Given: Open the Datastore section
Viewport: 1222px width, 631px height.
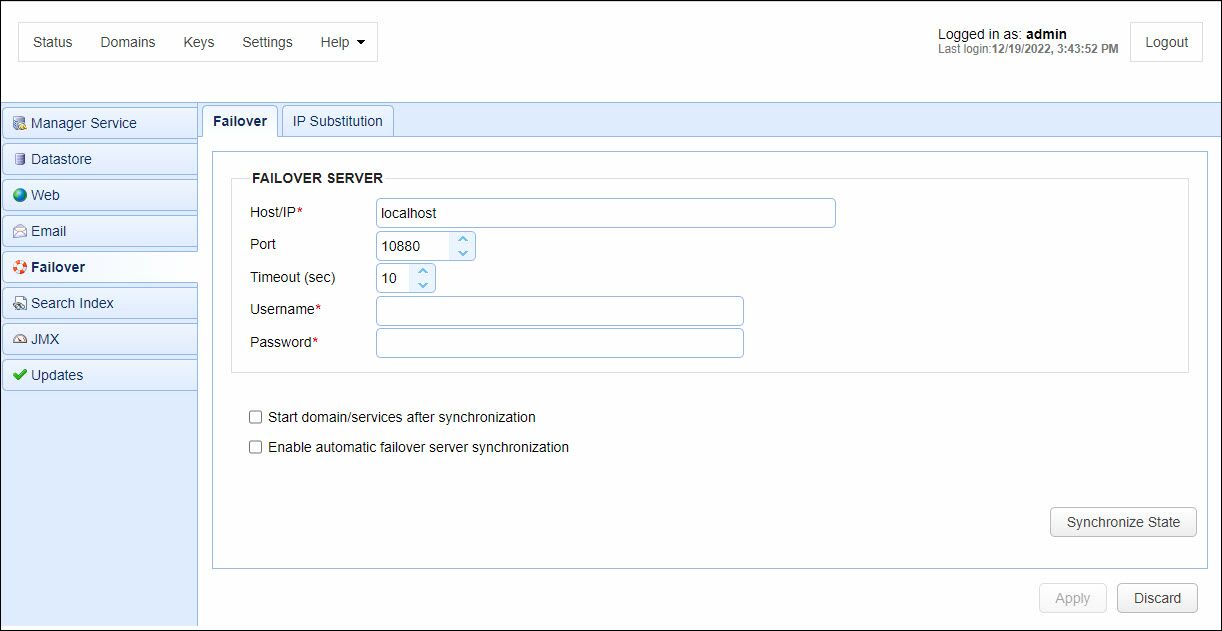Looking at the screenshot, I should [x=100, y=159].
